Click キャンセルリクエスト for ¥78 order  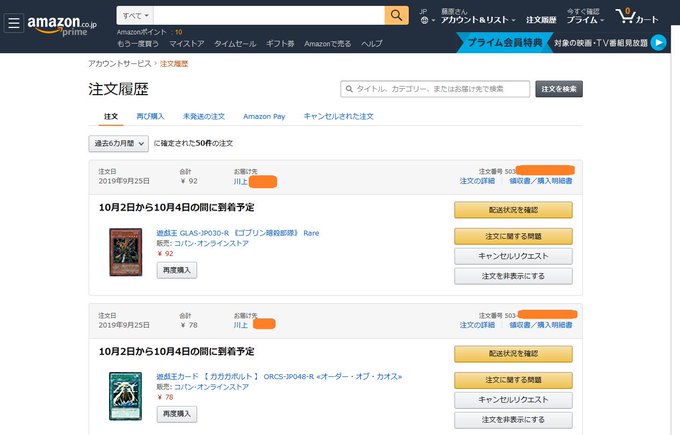[513, 400]
